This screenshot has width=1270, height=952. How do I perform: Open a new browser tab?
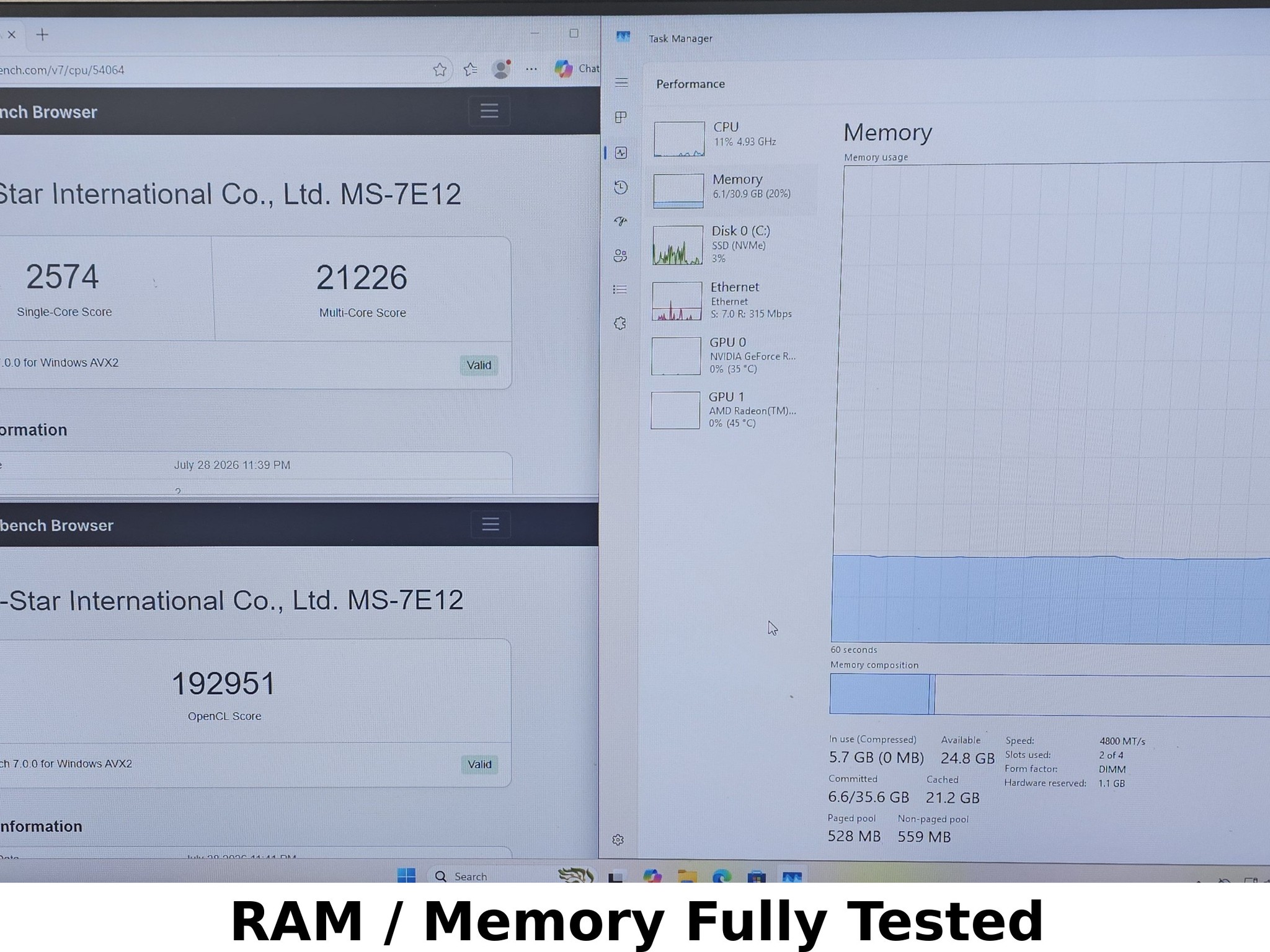(x=42, y=35)
